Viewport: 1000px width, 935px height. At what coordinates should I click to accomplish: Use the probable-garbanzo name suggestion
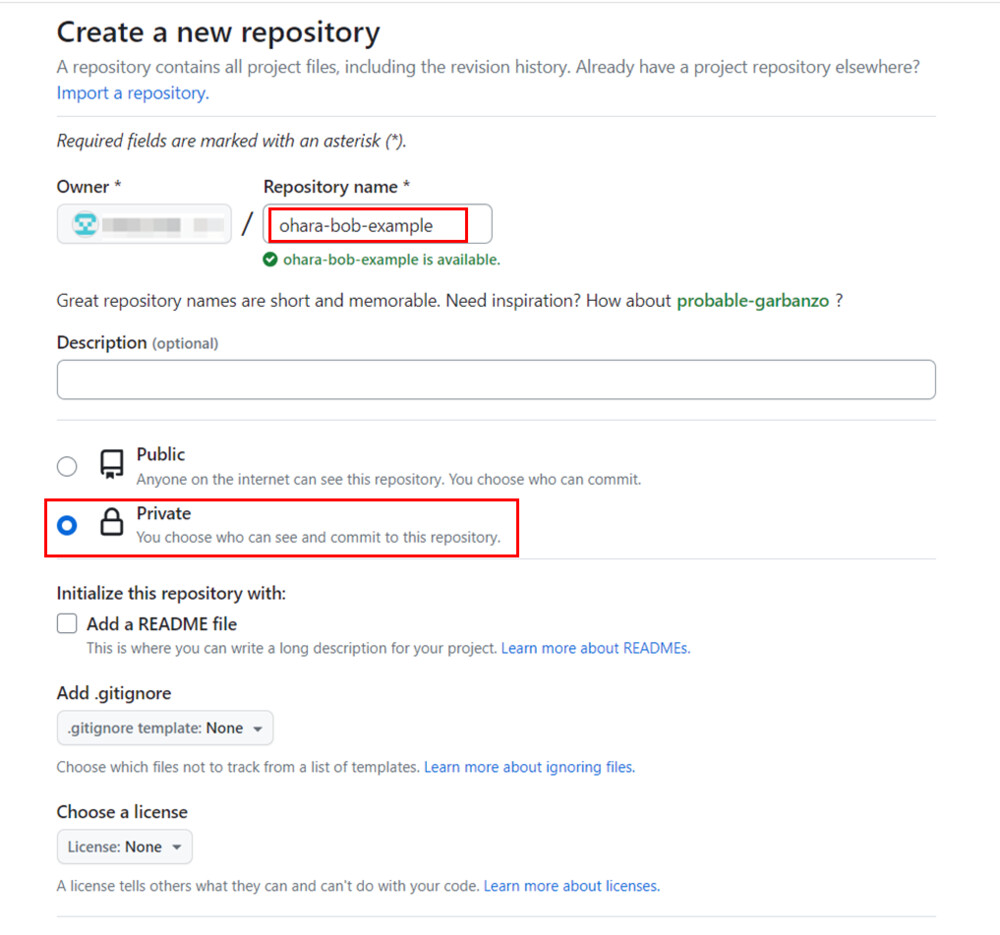[x=753, y=301]
